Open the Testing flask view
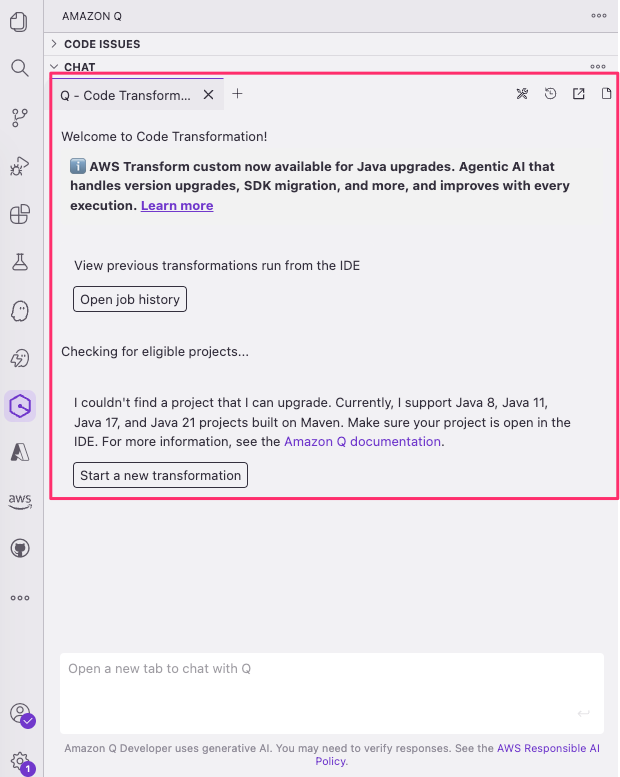Screen dimensions: 620x777 pos(19,262)
